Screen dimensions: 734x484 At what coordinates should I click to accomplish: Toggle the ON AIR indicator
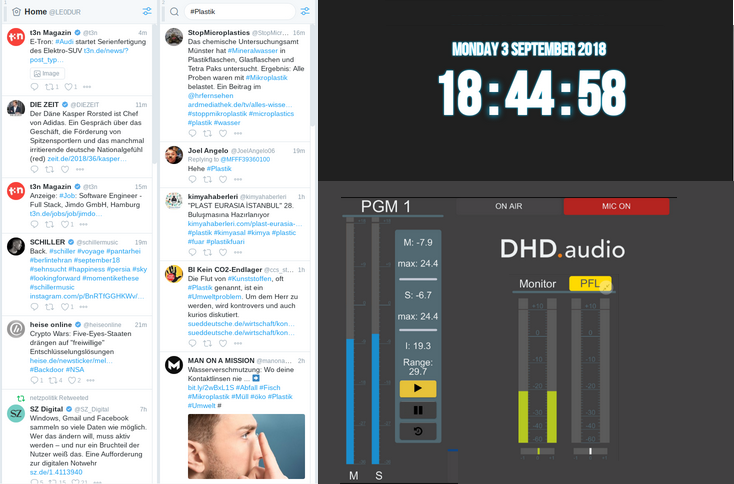coord(509,206)
